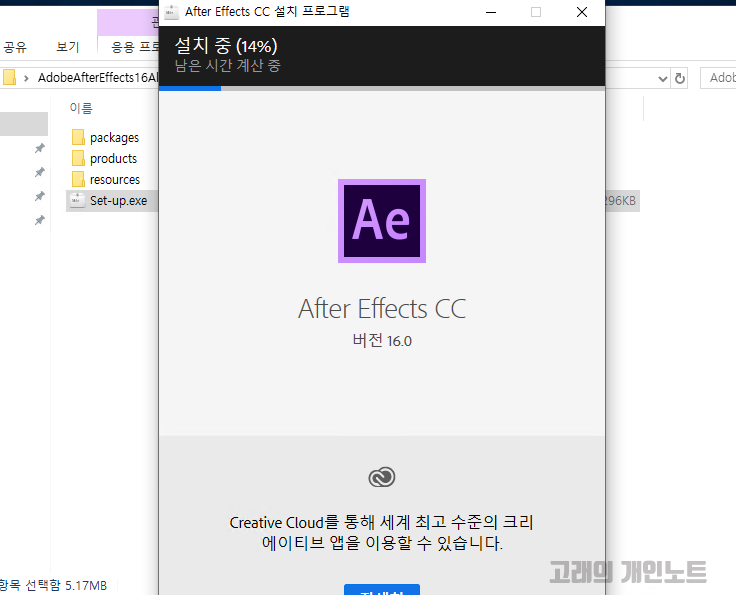
Task: Click the last quick access pin icon
Action: [x=40, y=220]
